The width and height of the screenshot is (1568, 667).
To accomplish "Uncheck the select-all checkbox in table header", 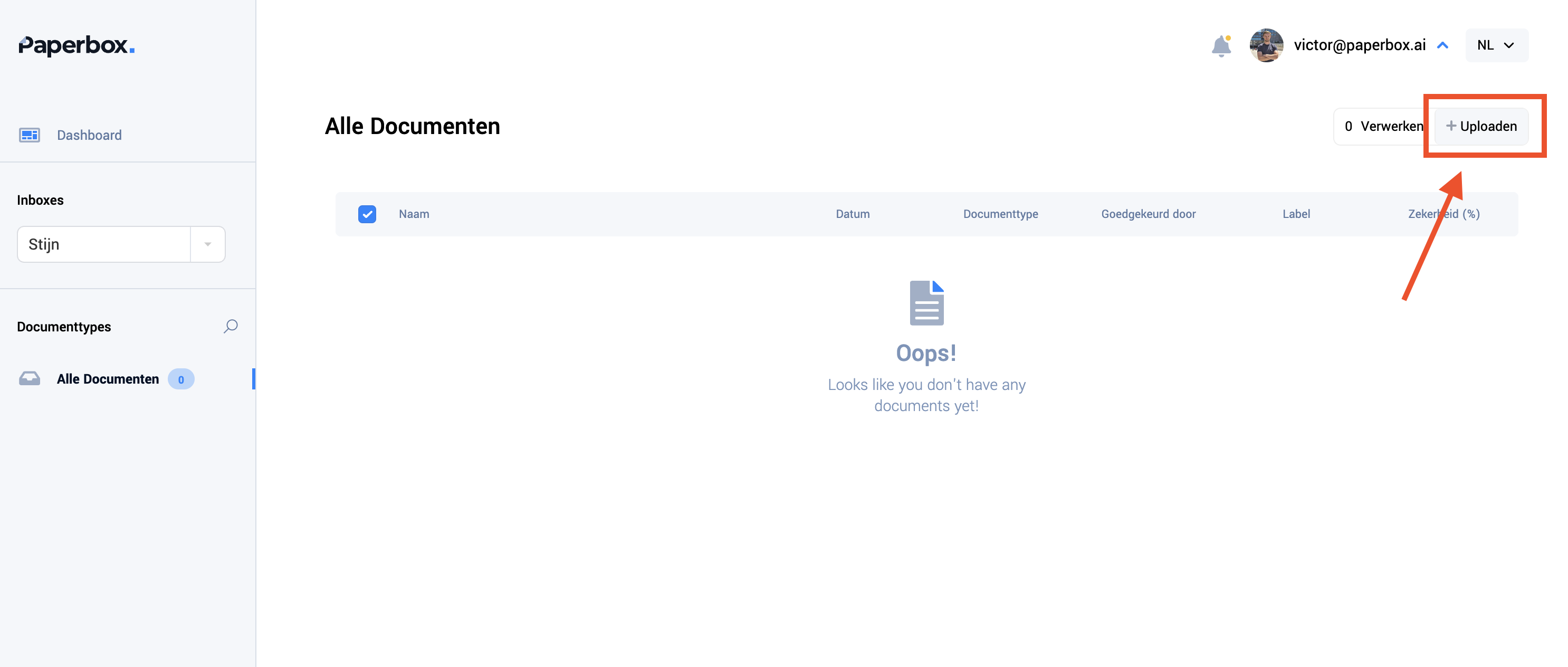I will point(367,214).
